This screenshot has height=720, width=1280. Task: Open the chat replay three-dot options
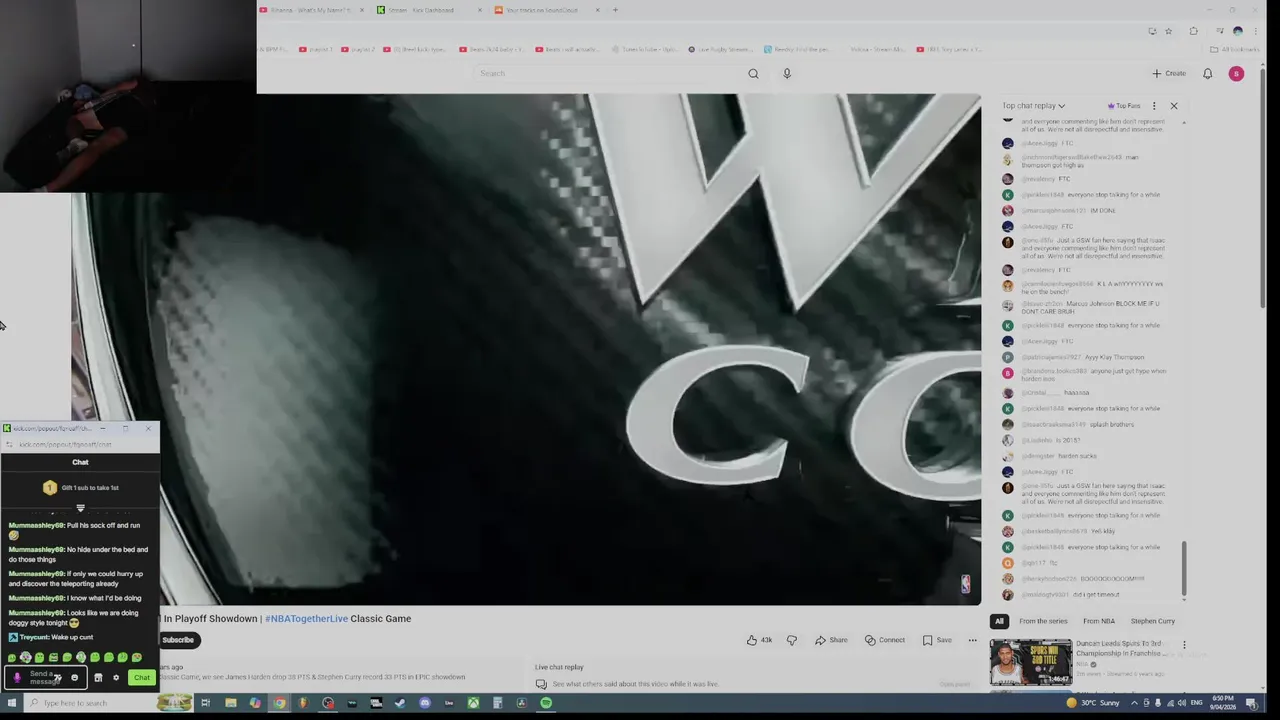tap(1154, 105)
